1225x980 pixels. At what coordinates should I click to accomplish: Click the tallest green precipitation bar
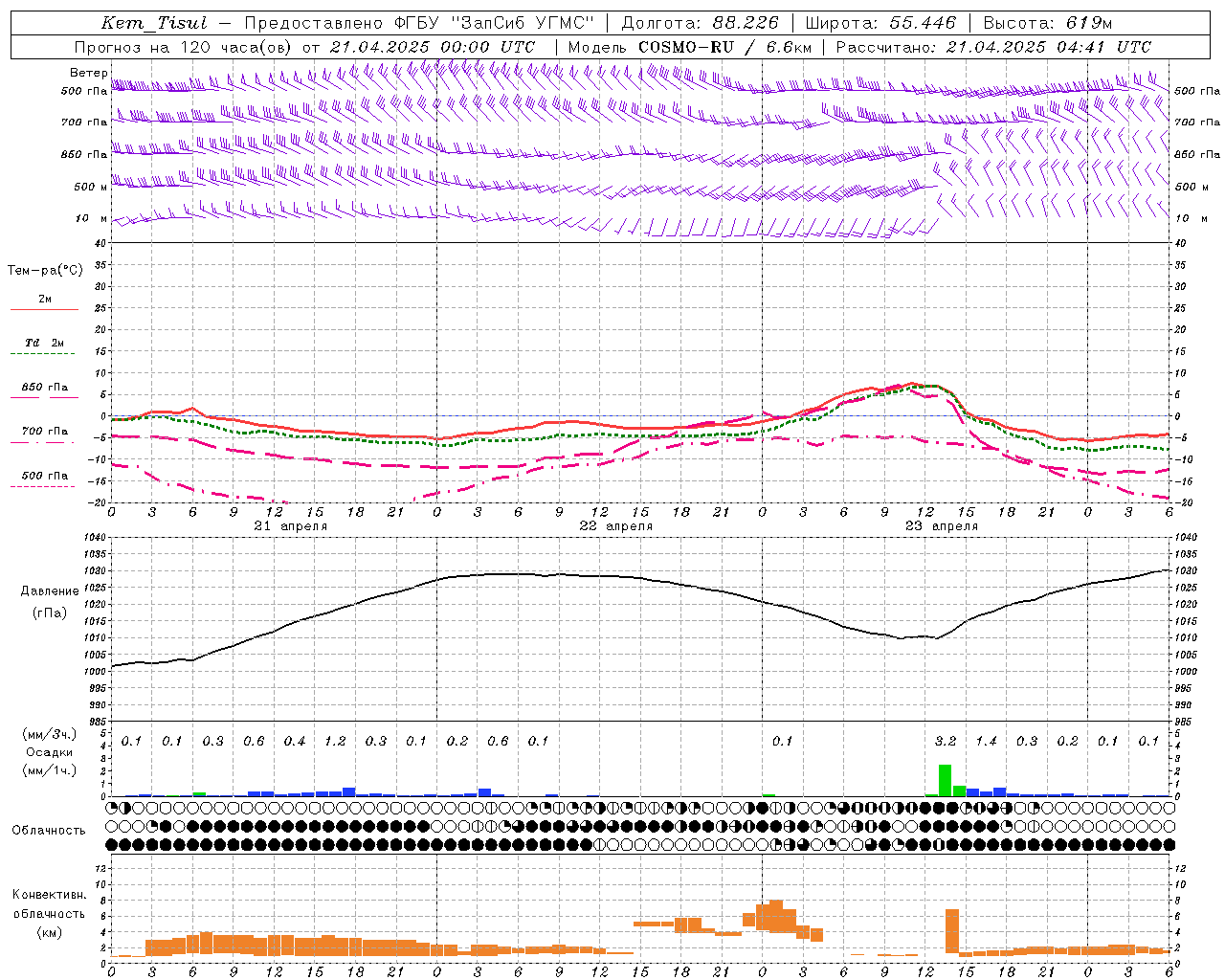[945, 780]
